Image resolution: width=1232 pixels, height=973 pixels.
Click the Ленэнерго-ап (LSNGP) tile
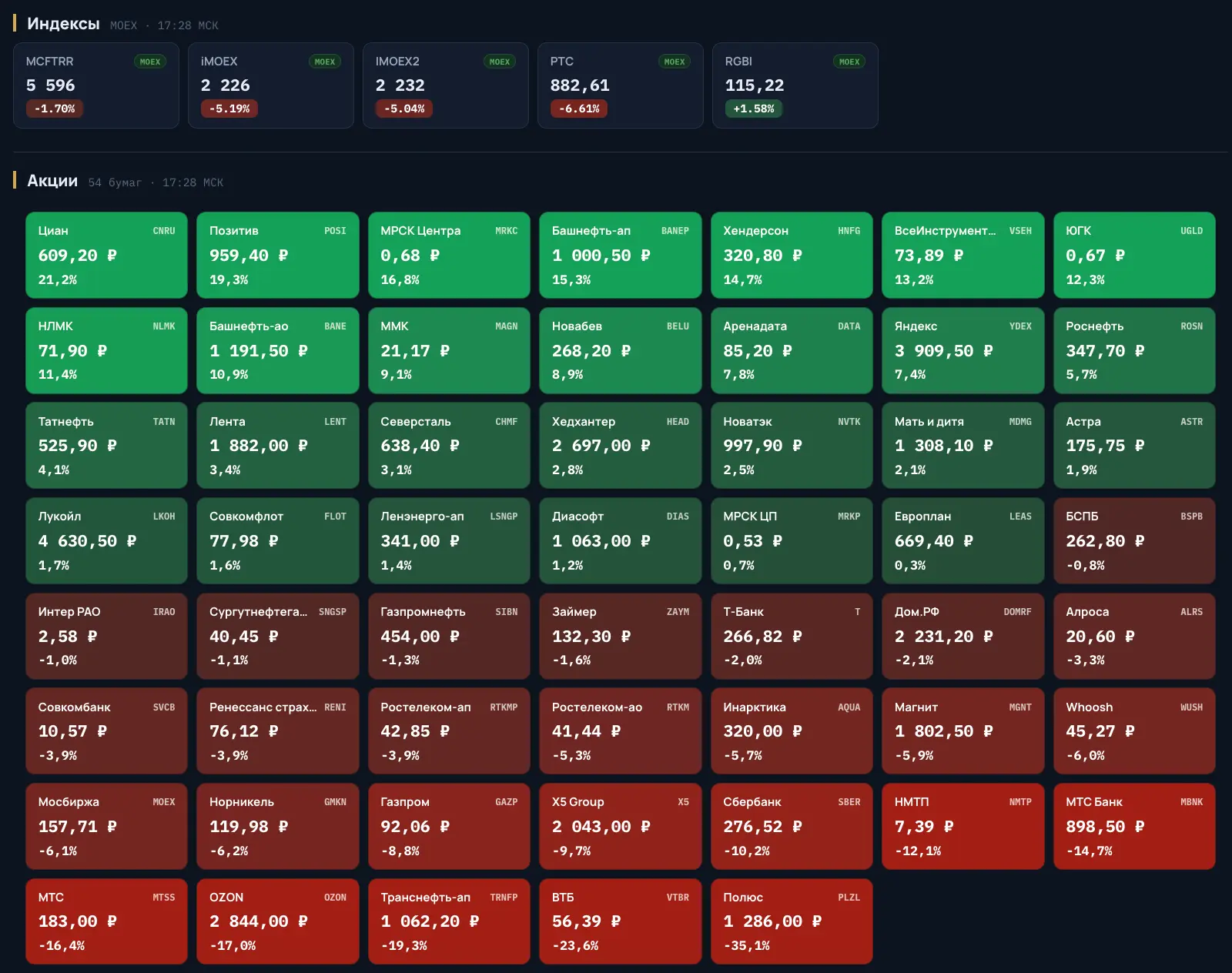(x=449, y=540)
